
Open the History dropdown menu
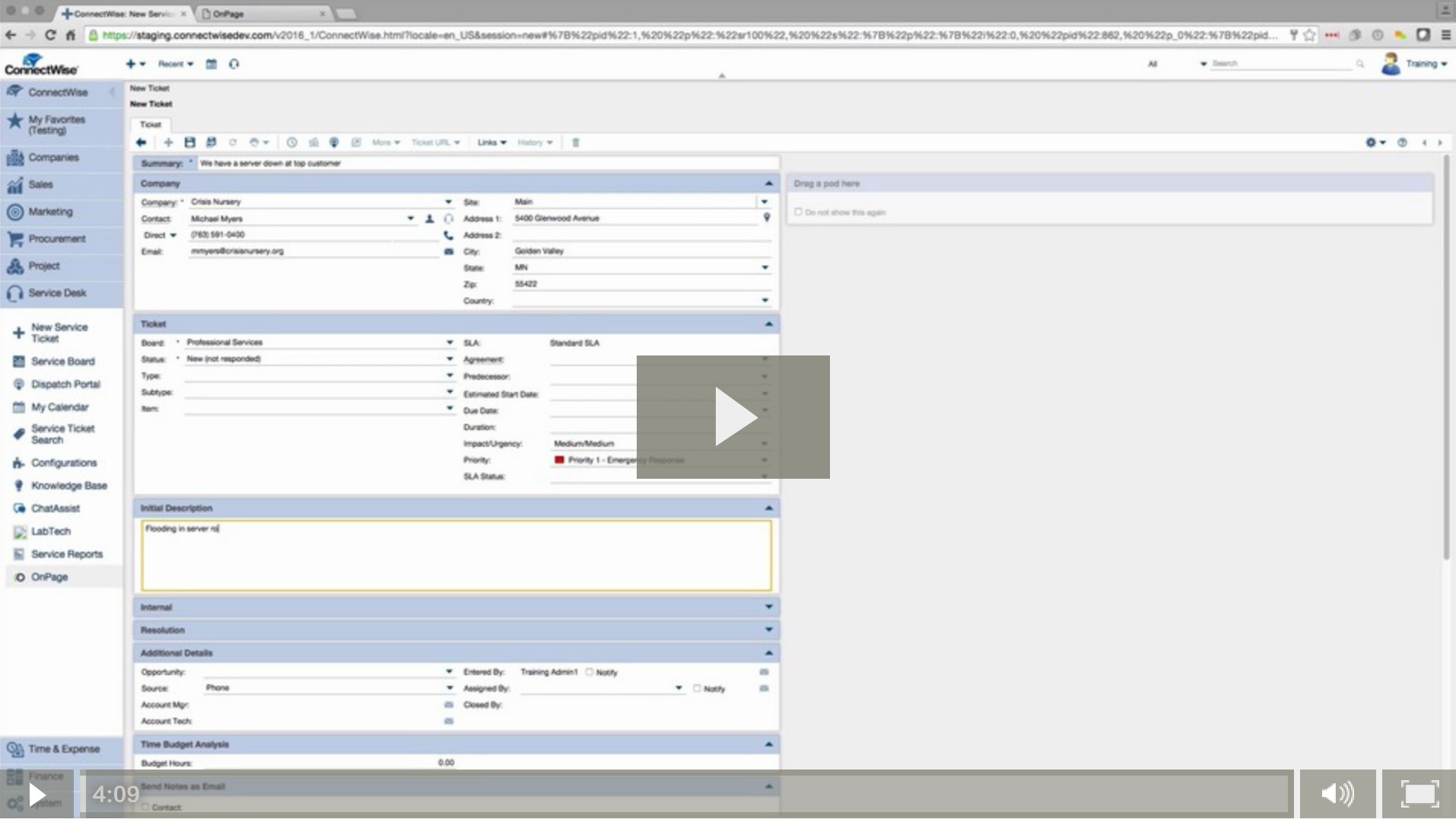click(x=535, y=142)
